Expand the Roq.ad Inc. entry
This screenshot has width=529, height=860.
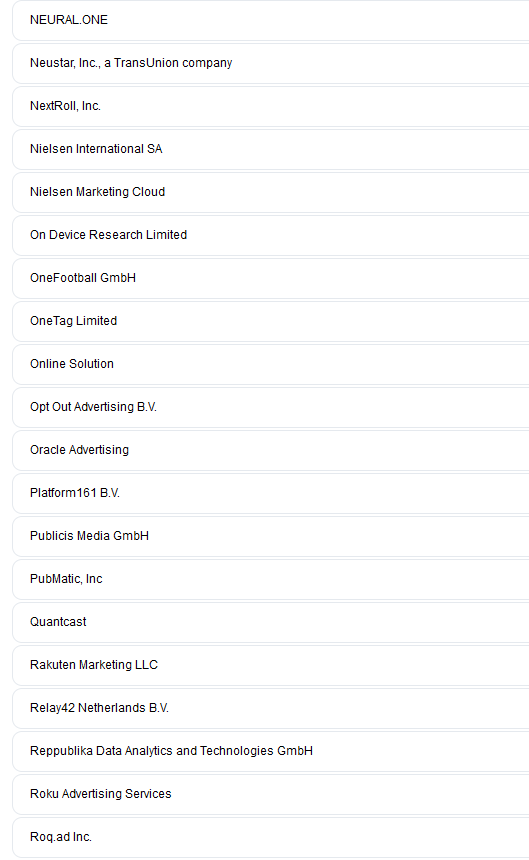coord(271,837)
